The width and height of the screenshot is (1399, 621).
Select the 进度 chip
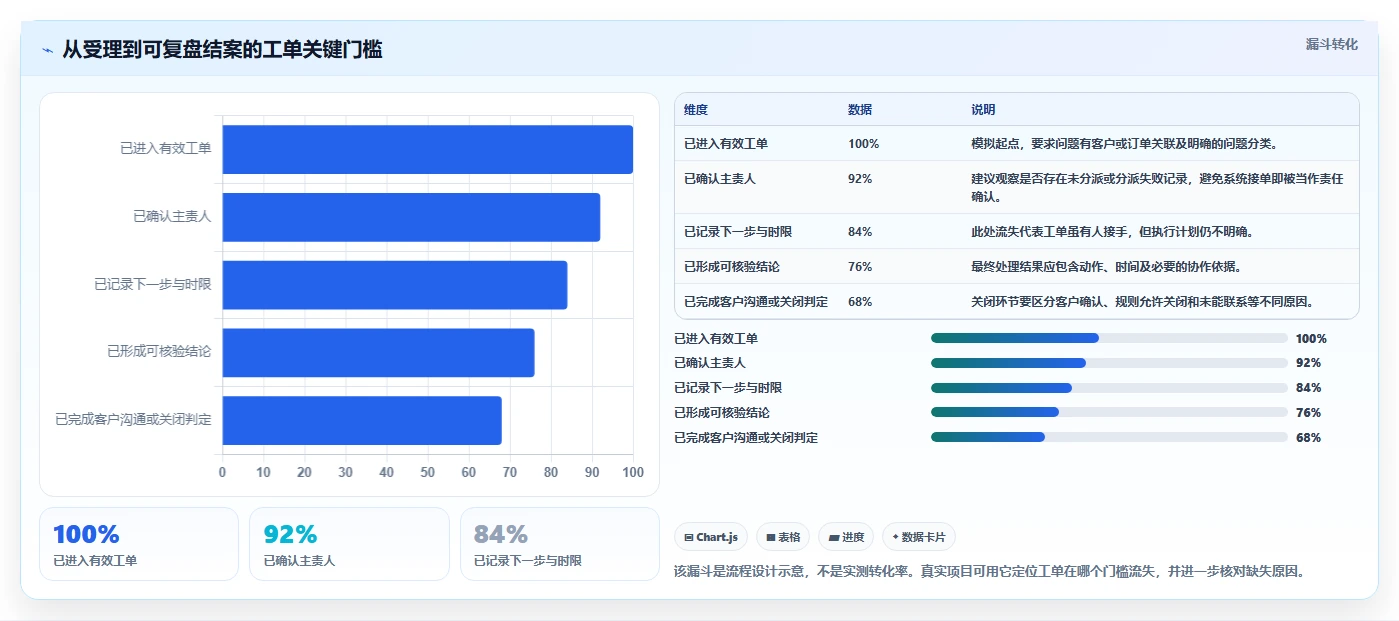point(846,537)
